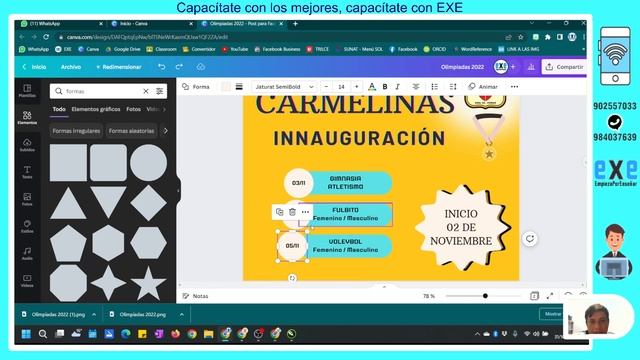Open the search filters icon
This screenshot has height=360, width=640.
pos(160,91)
